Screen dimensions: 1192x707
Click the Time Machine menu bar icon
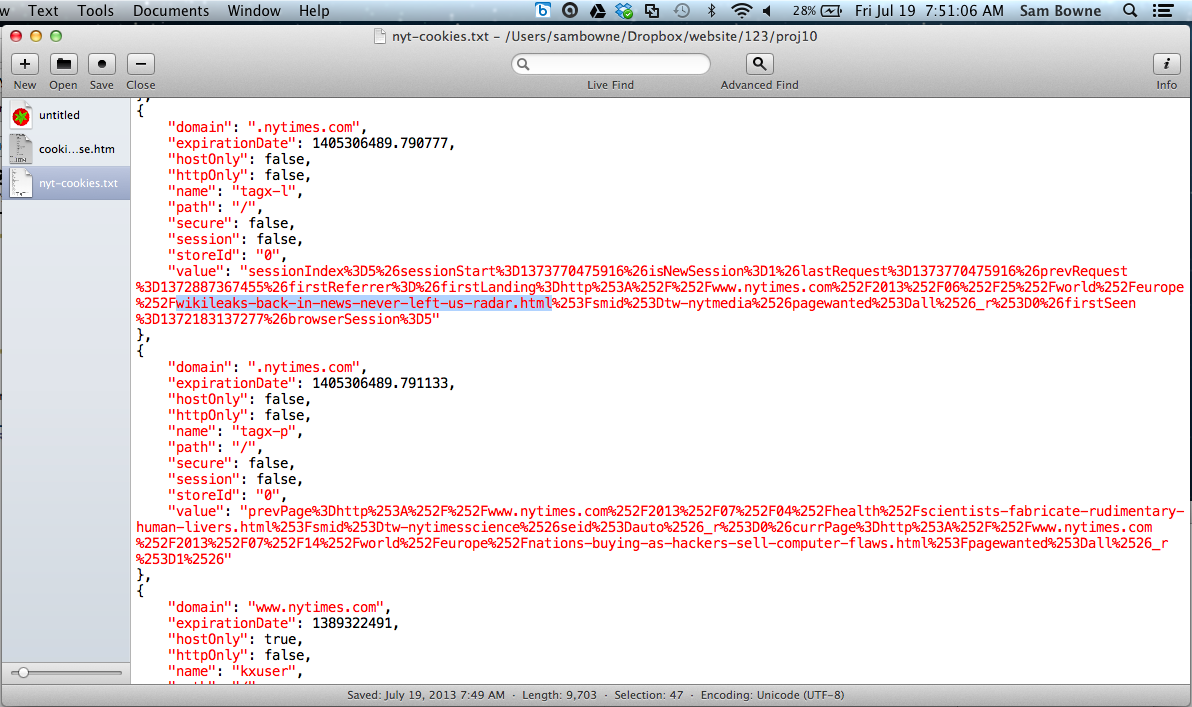(682, 11)
